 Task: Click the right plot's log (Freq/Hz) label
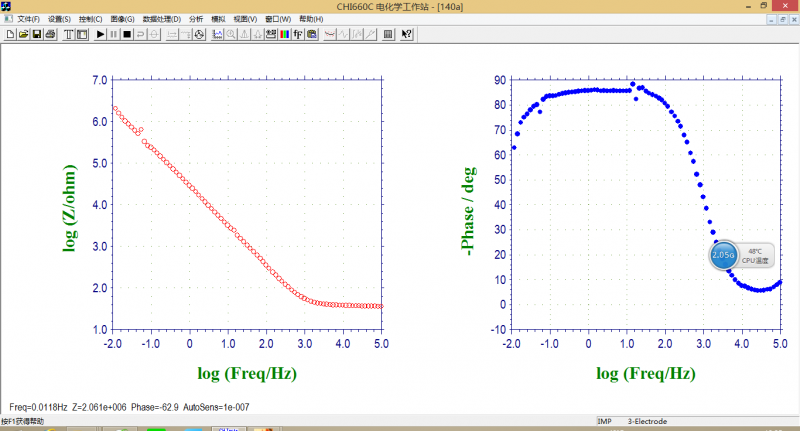coord(646,373)
